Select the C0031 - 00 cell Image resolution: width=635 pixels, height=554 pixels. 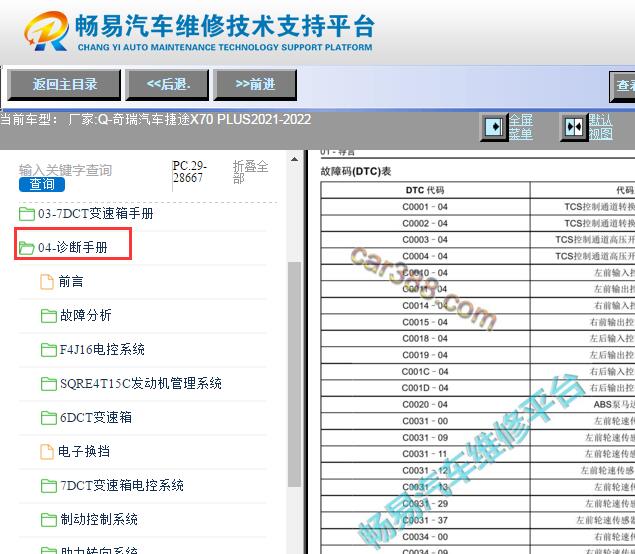coord(425,421)
